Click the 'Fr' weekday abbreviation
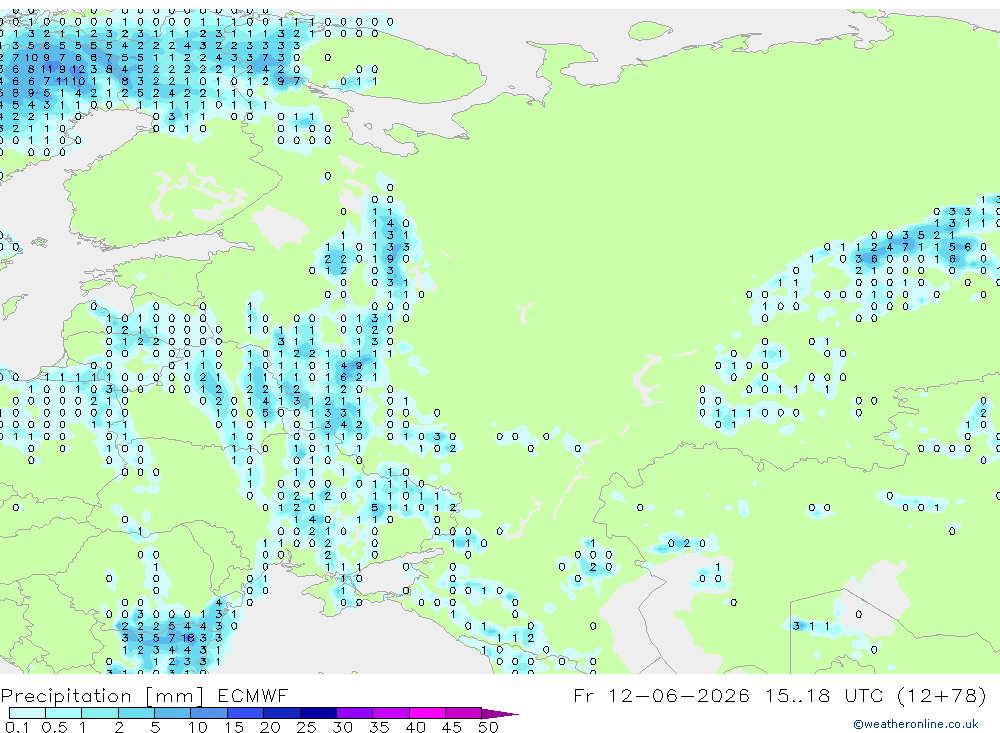The height and width of the screenshot is (733, 1000). (583, 695)
